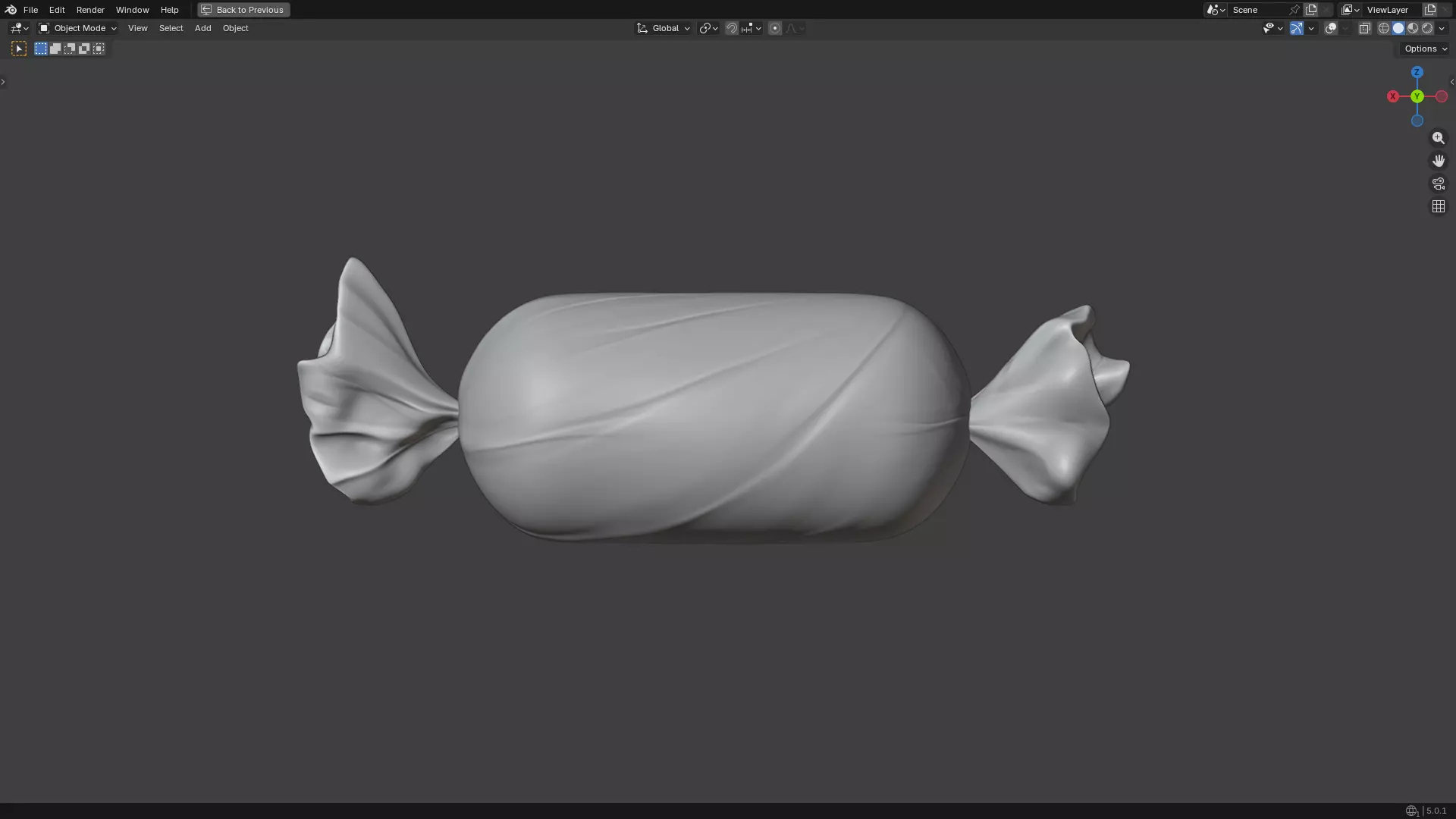Image resolution: width=1456 pixels, height=819 pixels.
Task: Toggle X-ray display
Action: click(x=1364, y=28)
